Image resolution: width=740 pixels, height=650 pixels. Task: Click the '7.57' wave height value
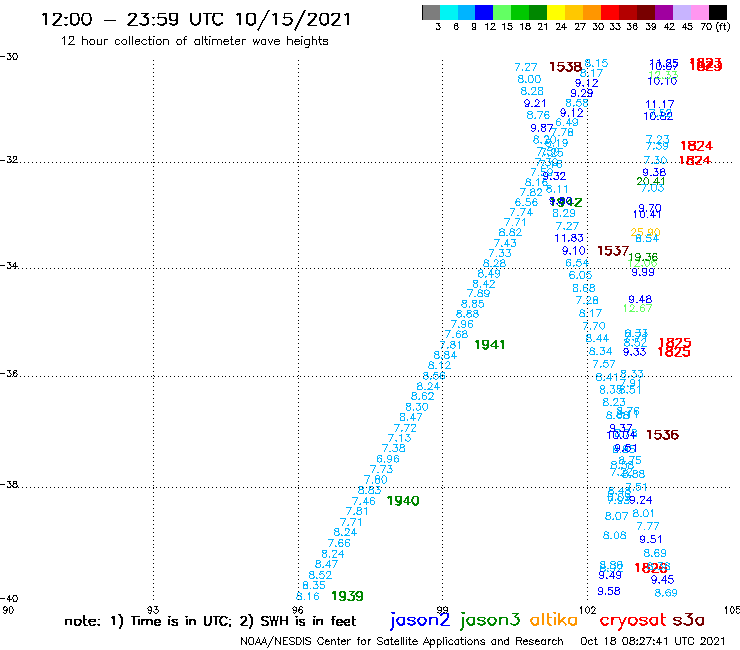[x=604, y=364]
